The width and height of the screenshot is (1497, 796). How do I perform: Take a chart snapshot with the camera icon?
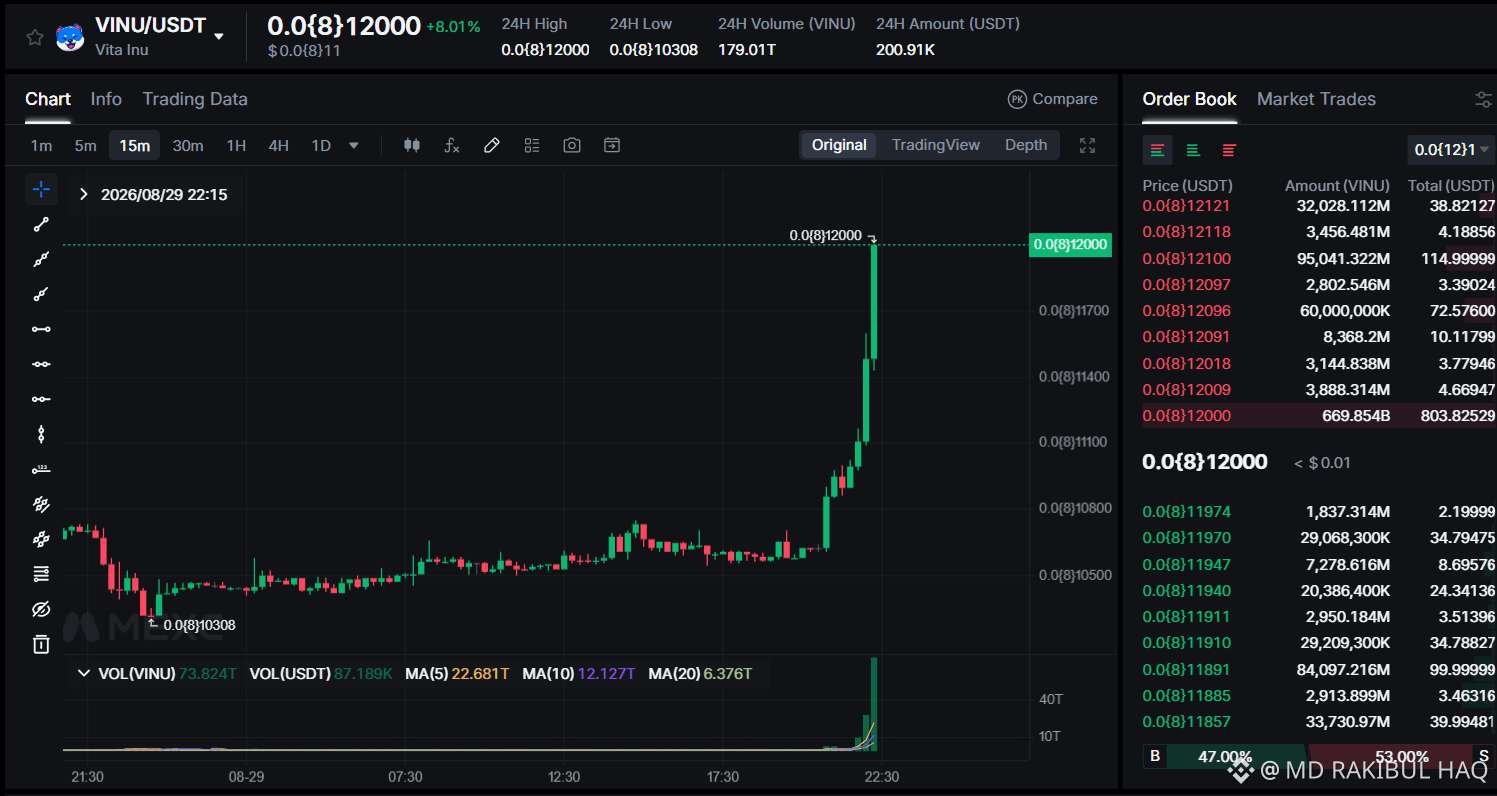click(x=571, y=145)
